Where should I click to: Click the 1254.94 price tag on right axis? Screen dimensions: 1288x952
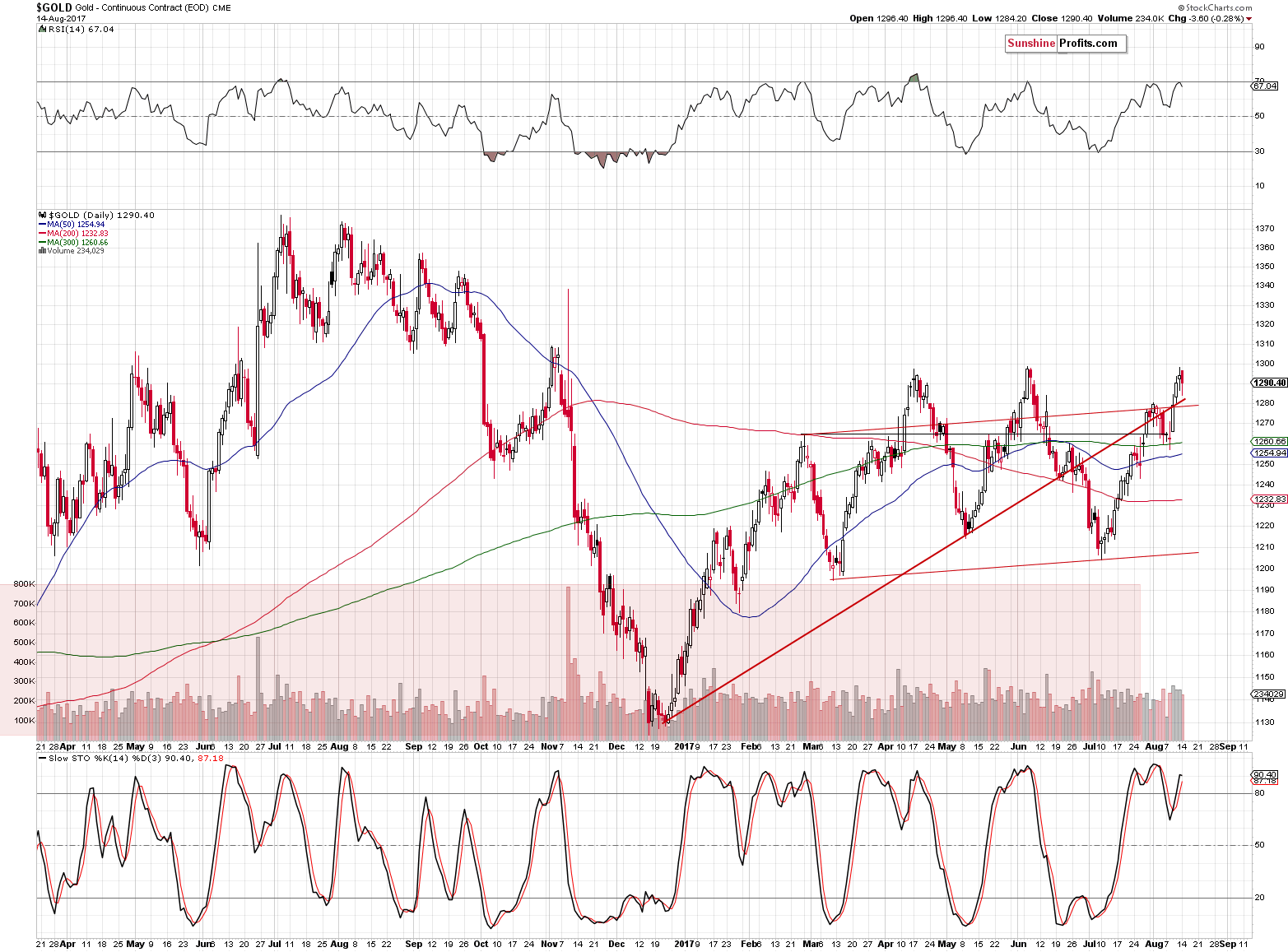point(1268,453)
